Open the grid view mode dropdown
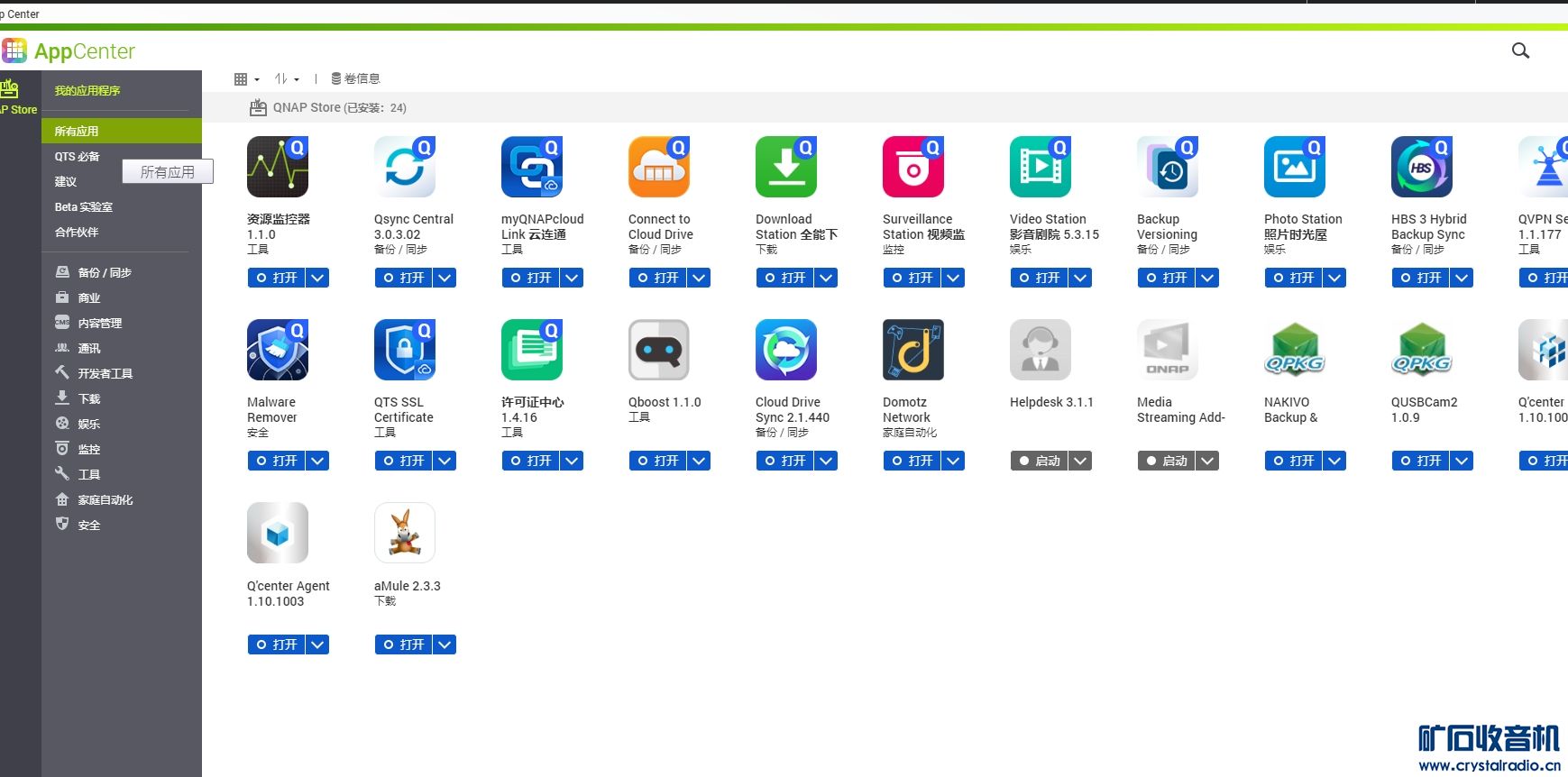 246,79
